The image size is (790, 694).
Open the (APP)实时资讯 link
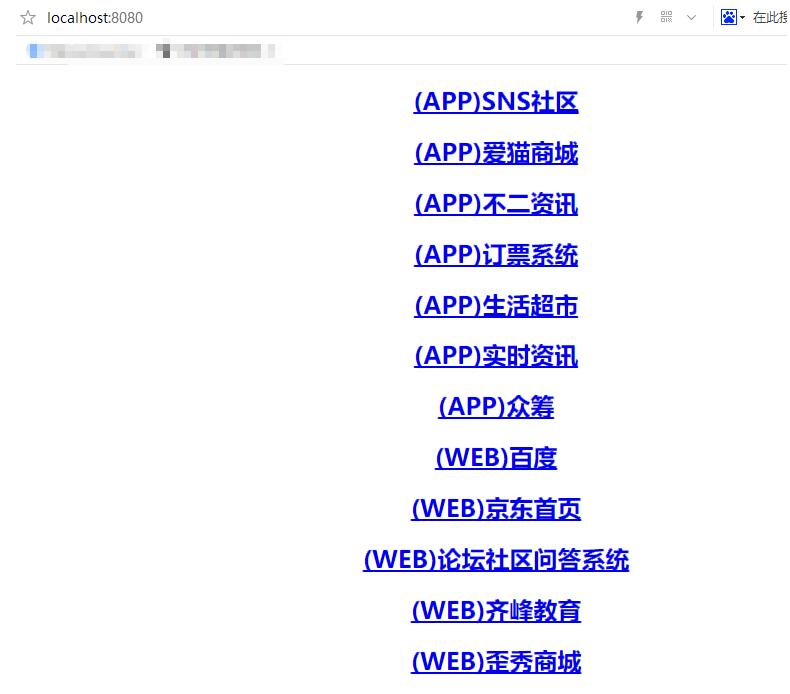496,356
